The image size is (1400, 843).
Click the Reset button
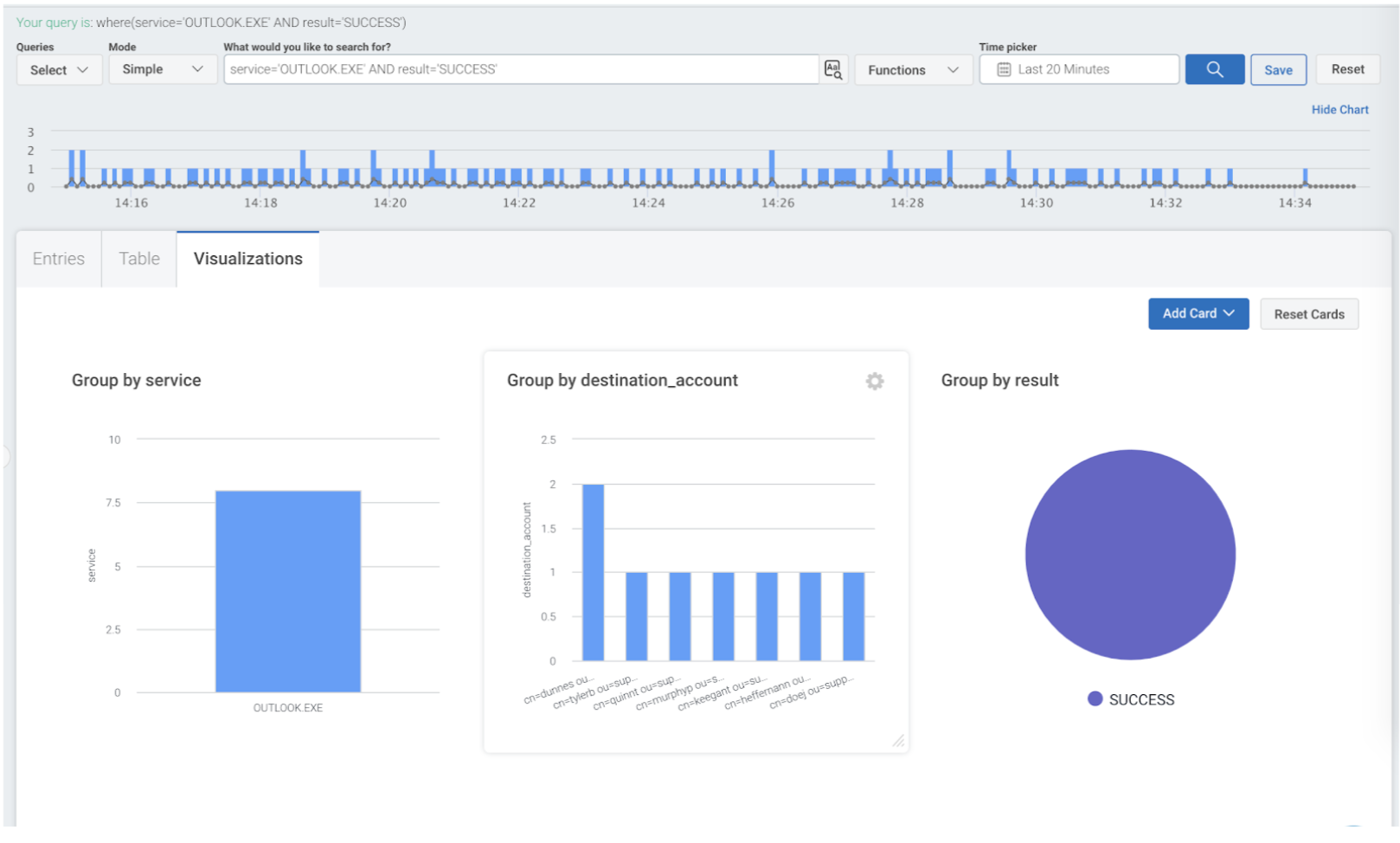click(x=1346, y=69)
